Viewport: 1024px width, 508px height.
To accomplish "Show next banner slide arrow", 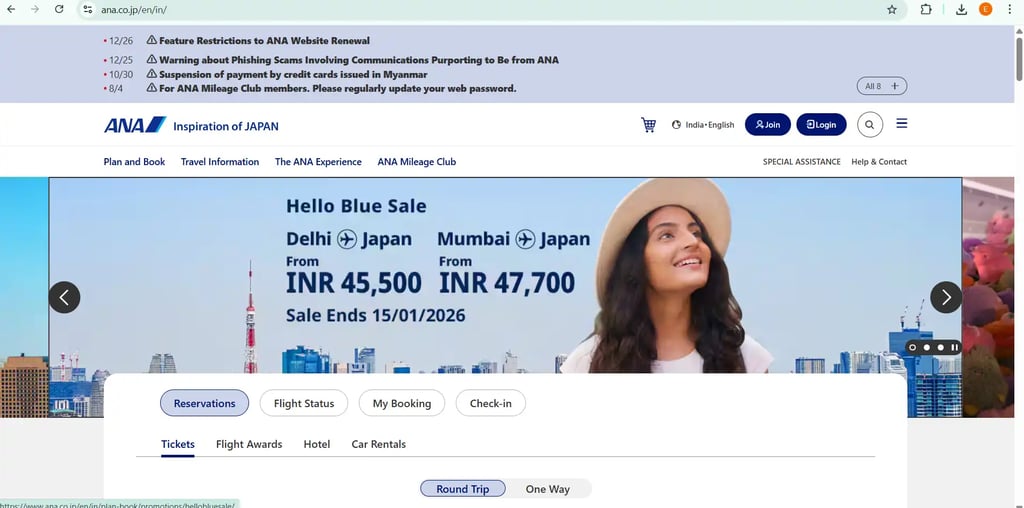I will pyautogui.click(x=946, y=297).
